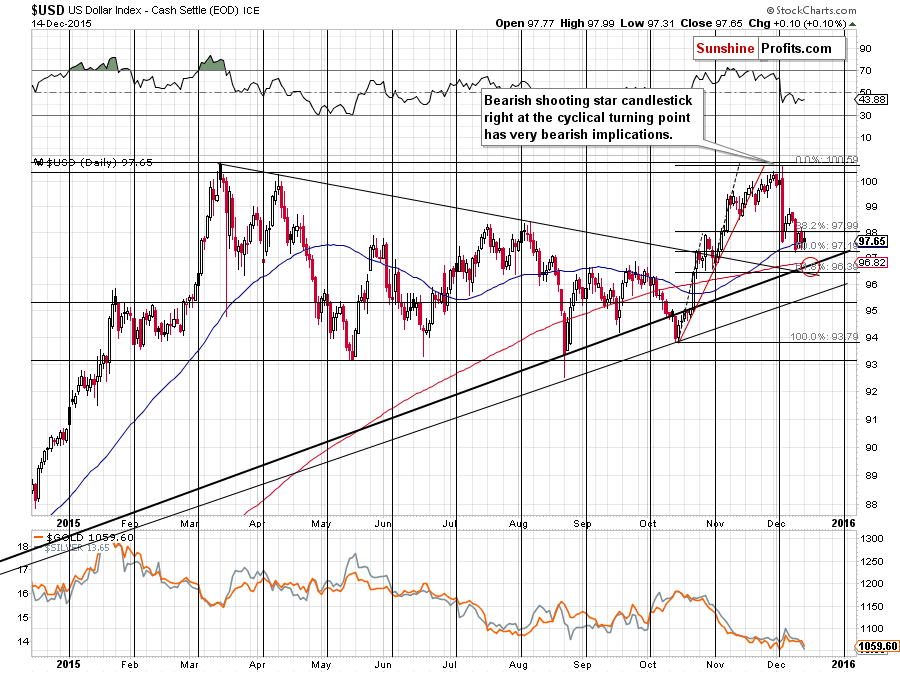Image resolution: width=900 pixels, height=673 pixels.
Task: Click the 1100 level on gold axis
Action: coord(871,629)
